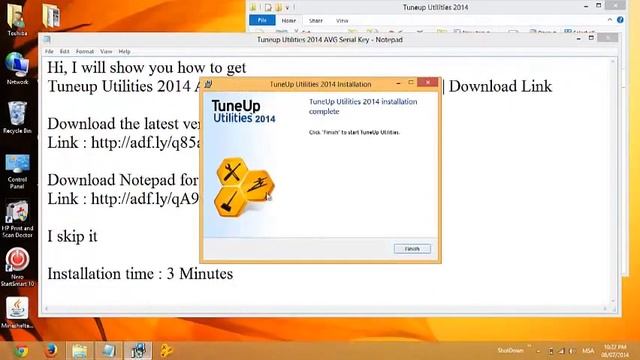Click the network icon in system tray
The image size is (640, 360).
pos(562,351)
